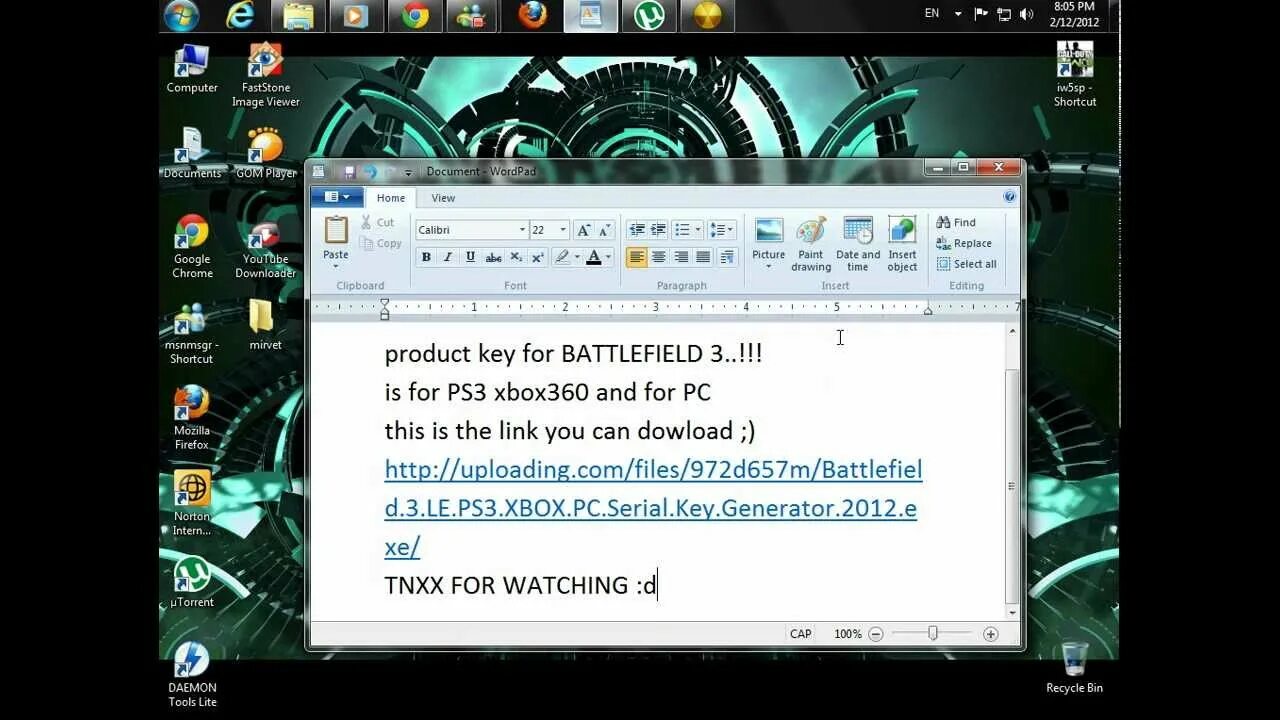Open uTorrent from the taskbar

[x=649, y=15]
